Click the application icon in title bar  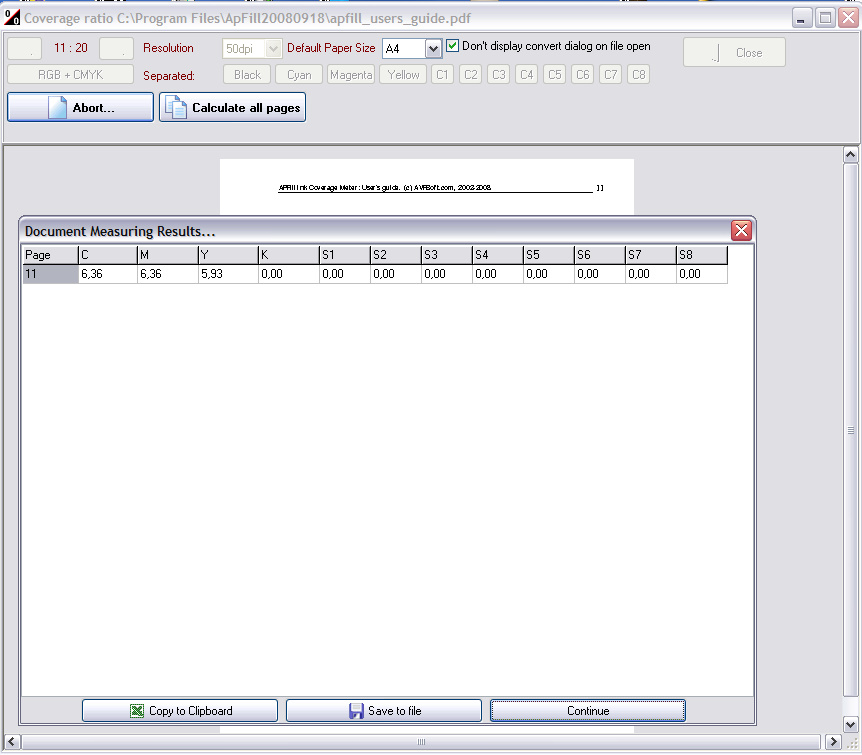pyautogui.click(x=12, y=18)
